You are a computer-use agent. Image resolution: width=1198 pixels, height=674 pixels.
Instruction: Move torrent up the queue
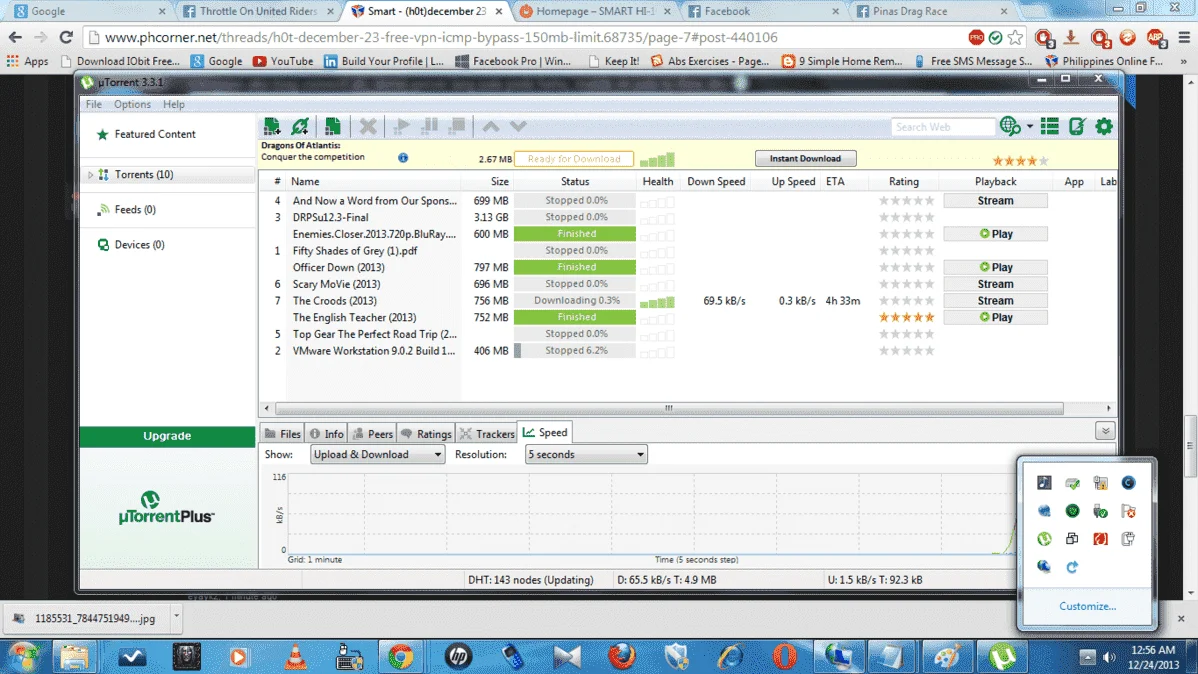pos(491,126)
